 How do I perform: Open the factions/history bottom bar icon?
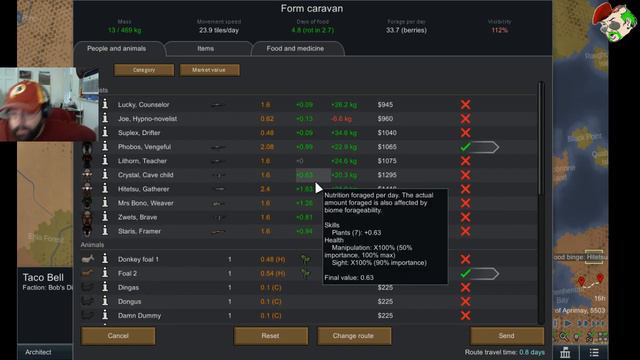tap(565, 352)
